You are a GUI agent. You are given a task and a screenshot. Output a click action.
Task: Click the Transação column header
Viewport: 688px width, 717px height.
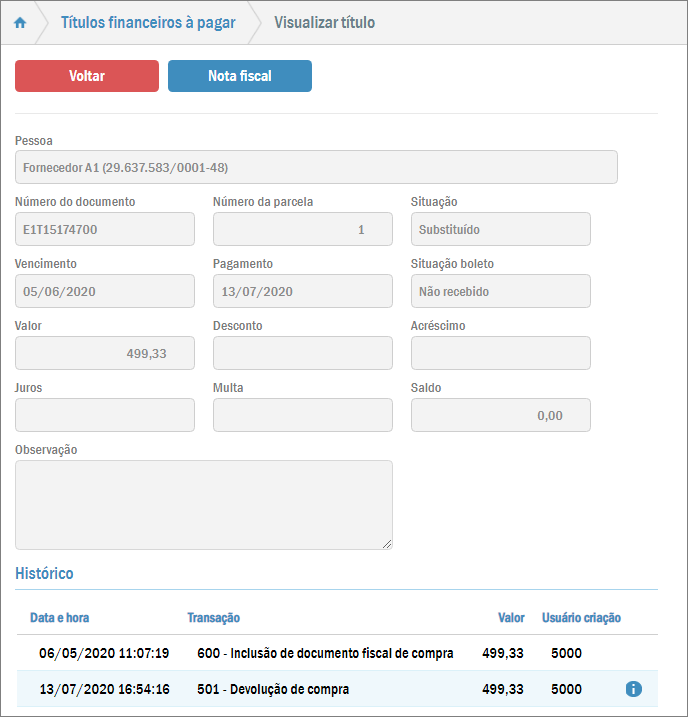tap(213, 618)
